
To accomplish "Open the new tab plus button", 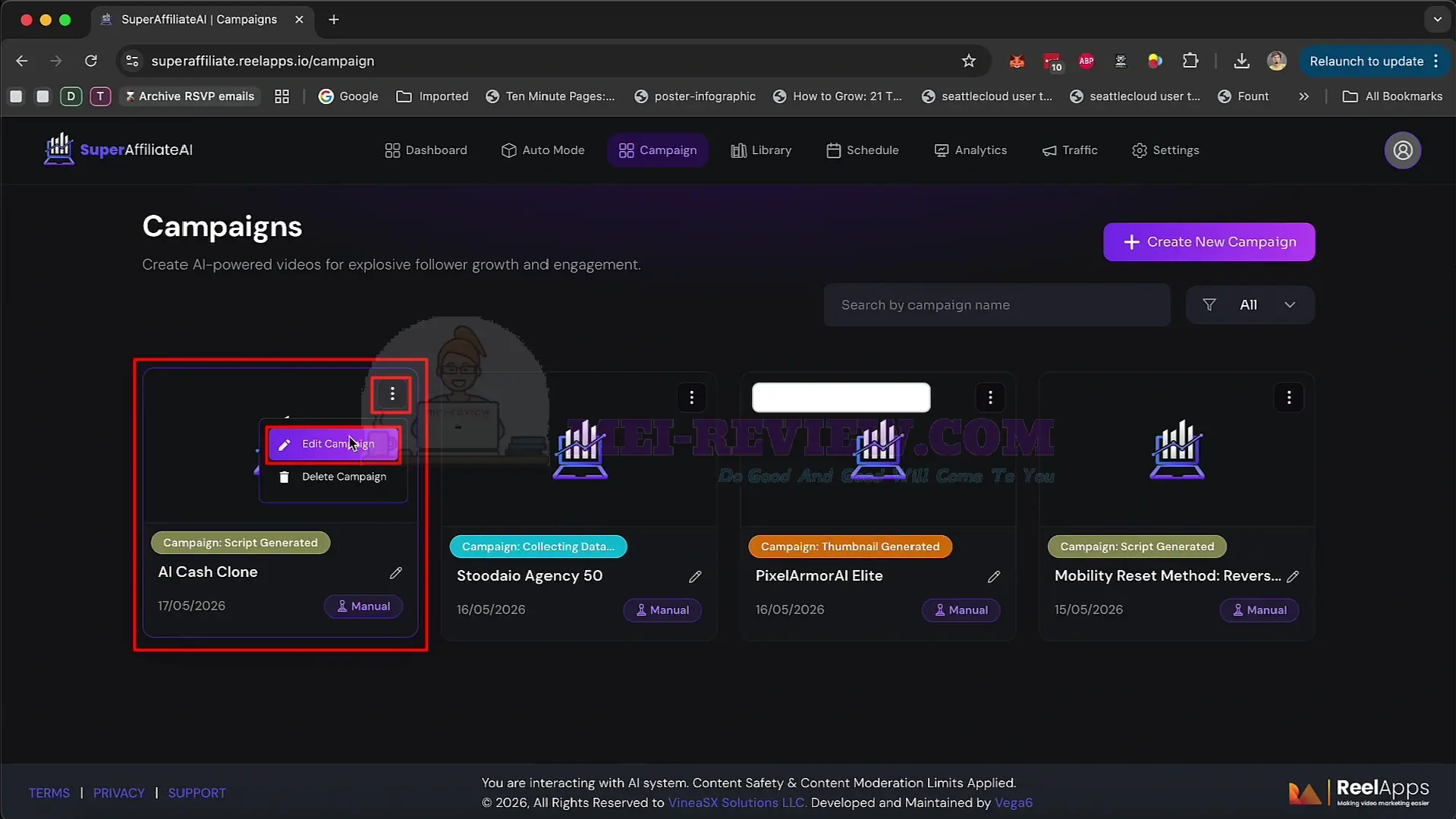I will (x=334, y=20).
